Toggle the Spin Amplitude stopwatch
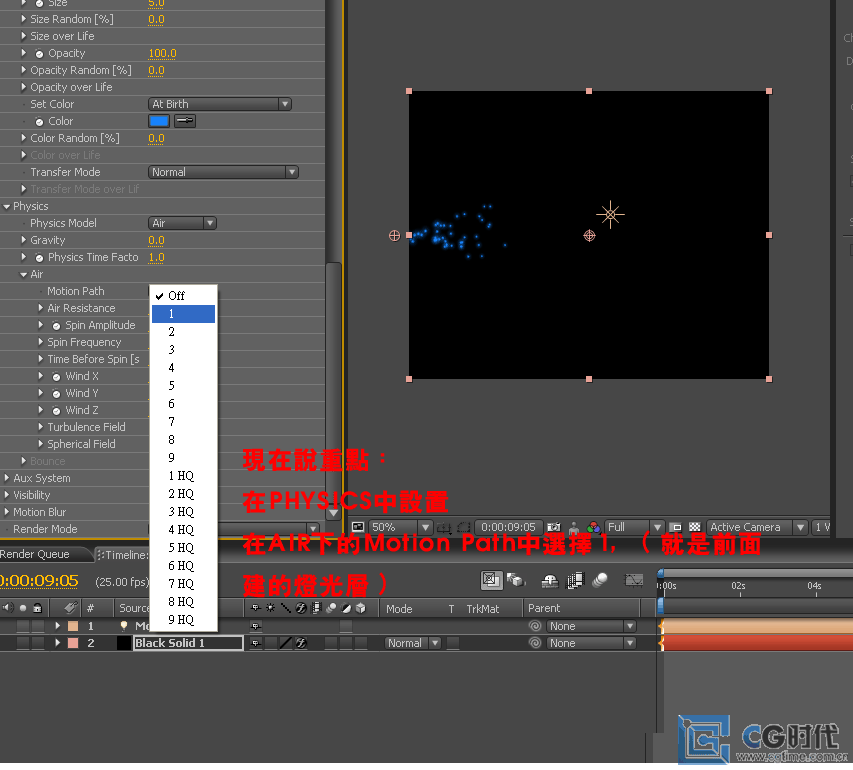Viewport: 853px width, 770px height. pos(57,326)
